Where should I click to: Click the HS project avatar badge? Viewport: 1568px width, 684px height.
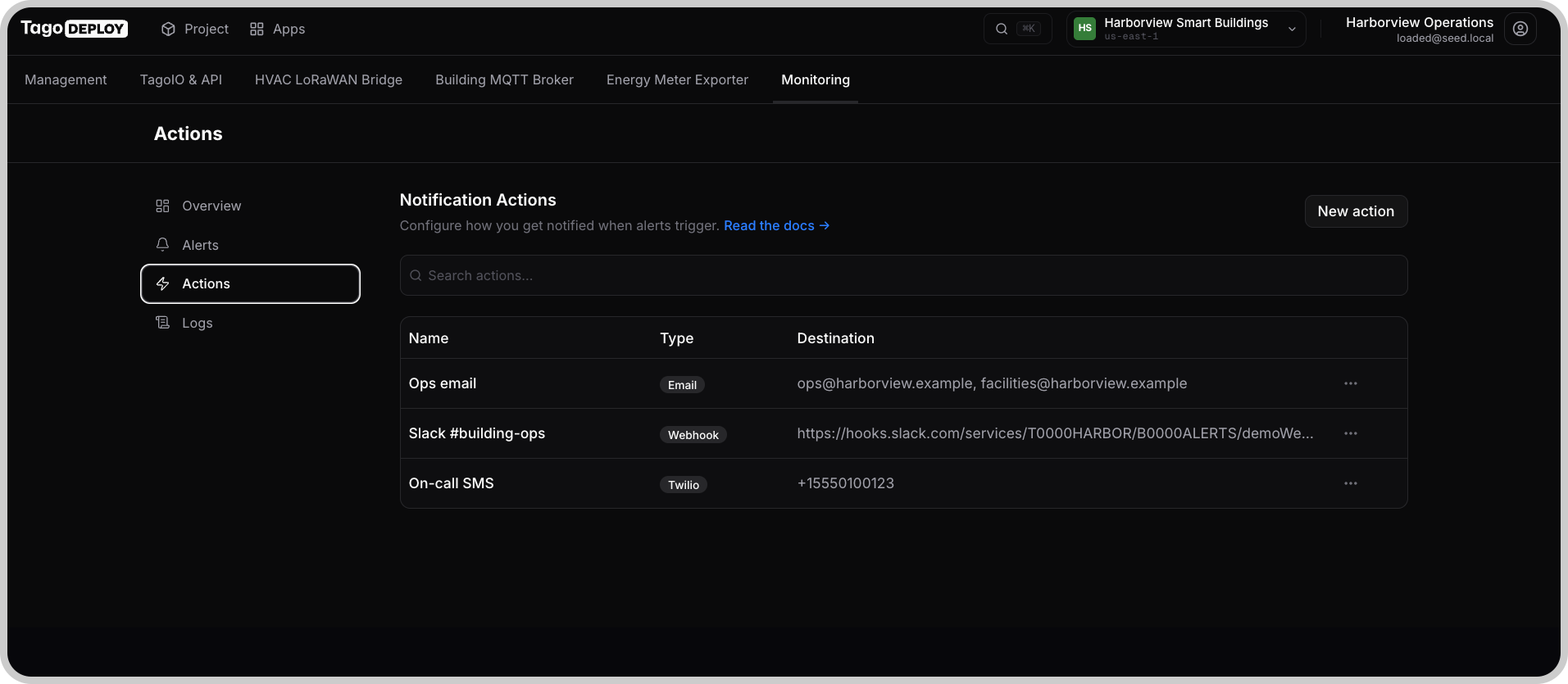coord(1084,29)
